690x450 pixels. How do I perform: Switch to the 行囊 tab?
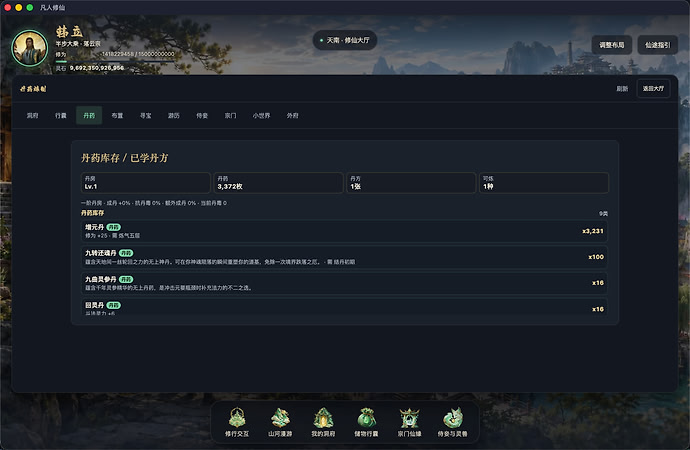coord(61,116)
